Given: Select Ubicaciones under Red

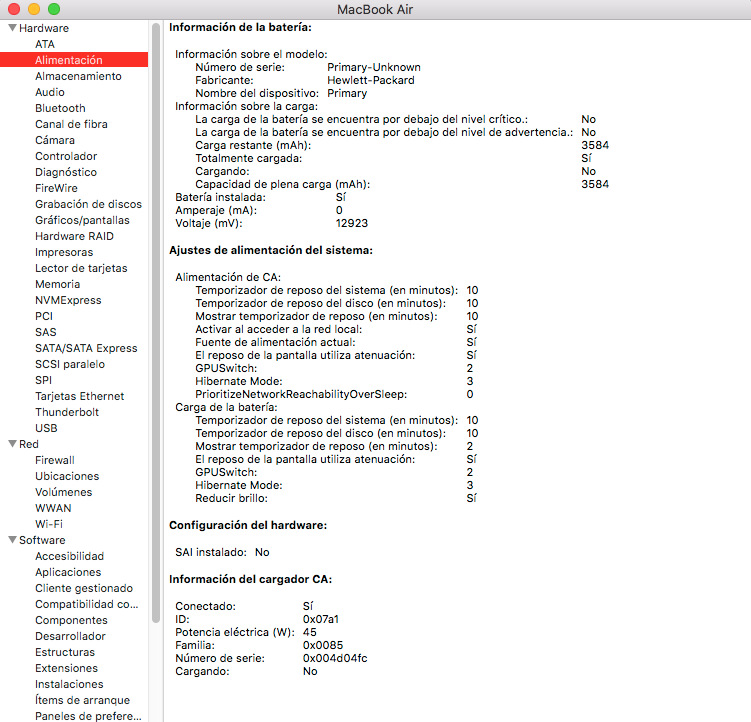Looking at the screenshot, I should 67,476.
